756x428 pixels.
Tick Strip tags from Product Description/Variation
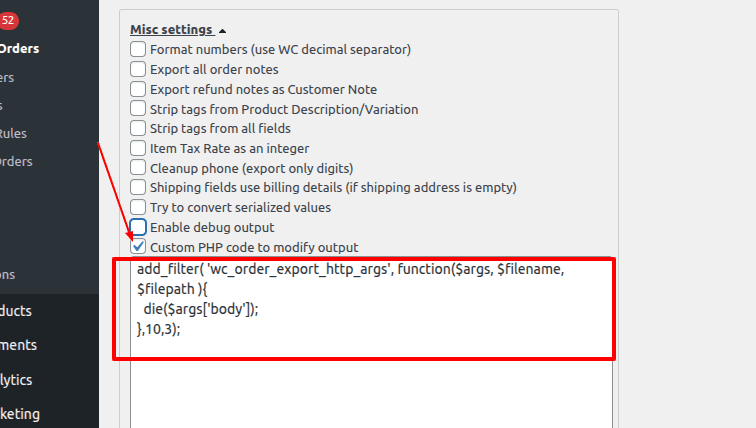(x=138, y=109)
